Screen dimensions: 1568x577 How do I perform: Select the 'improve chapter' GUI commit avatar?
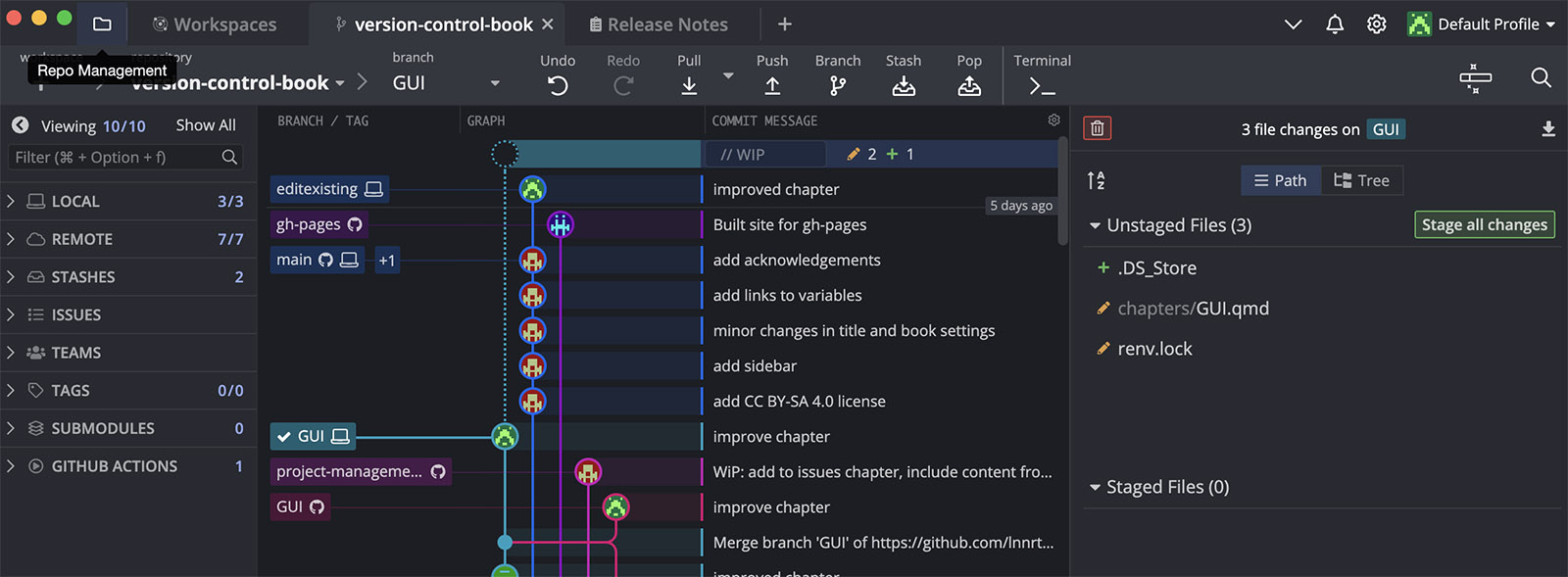click(x=505, y=436)
